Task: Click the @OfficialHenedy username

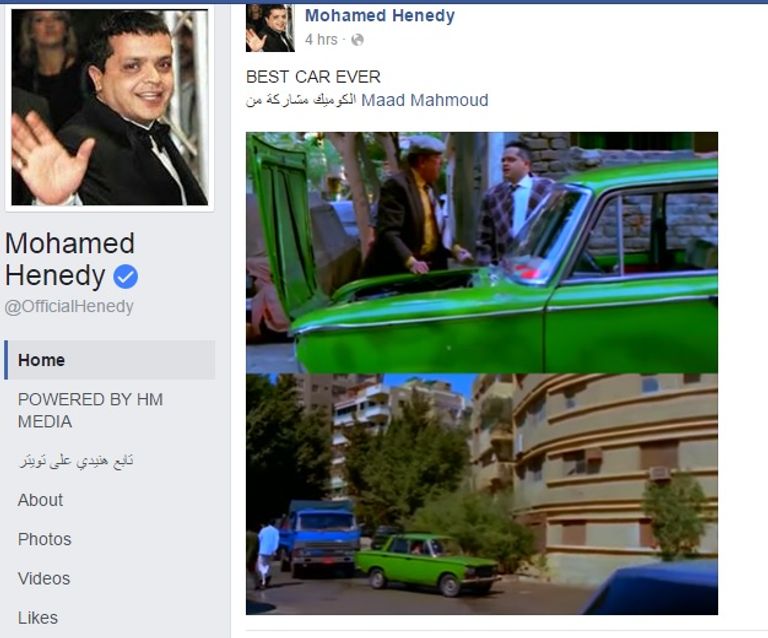Action: tap(69, 307)
